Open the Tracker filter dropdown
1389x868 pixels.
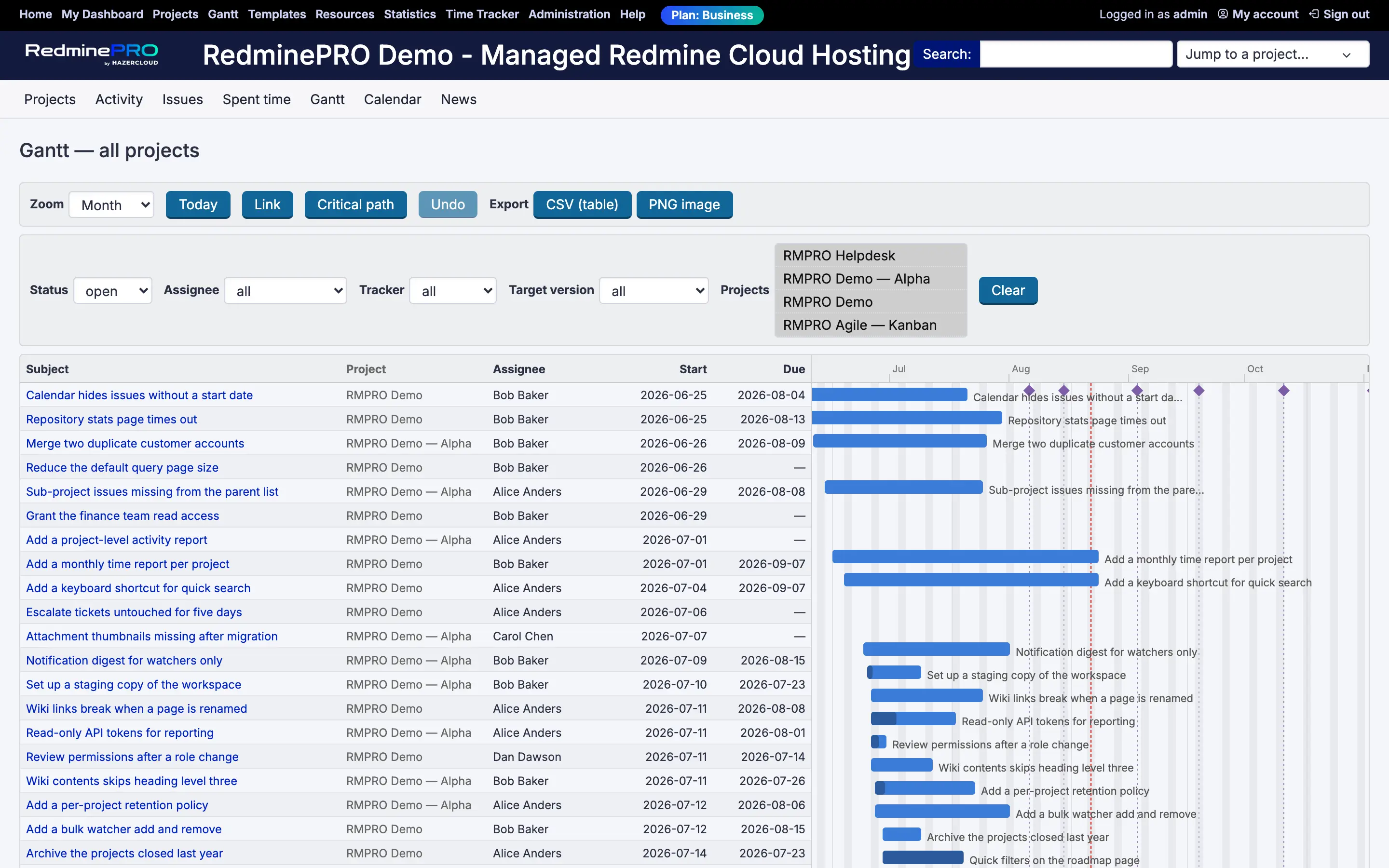pos(453,290)
